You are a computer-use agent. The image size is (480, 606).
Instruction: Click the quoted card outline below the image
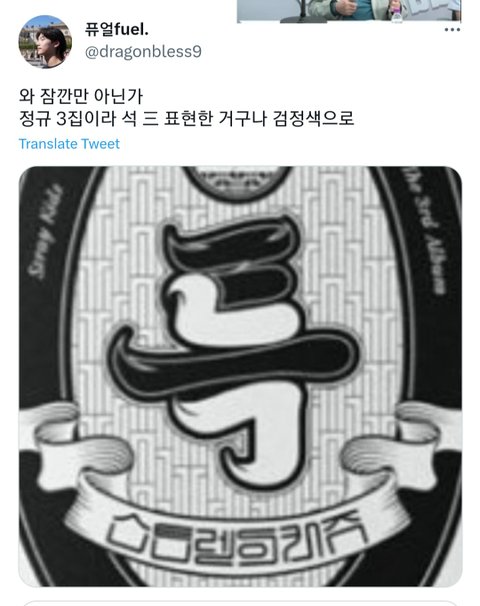click(x=240, y=603)
